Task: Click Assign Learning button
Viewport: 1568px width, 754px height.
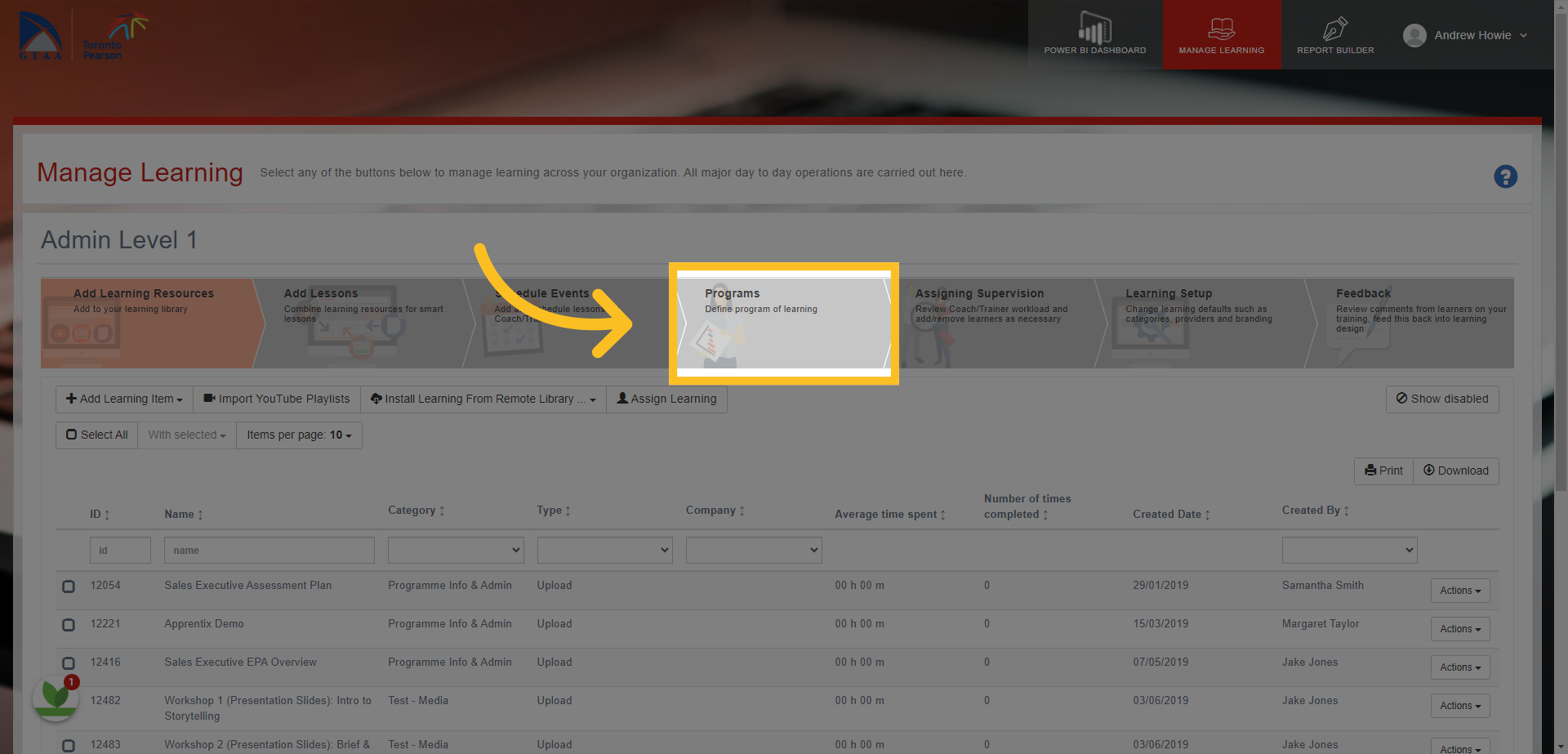Action: click(666, 399)
